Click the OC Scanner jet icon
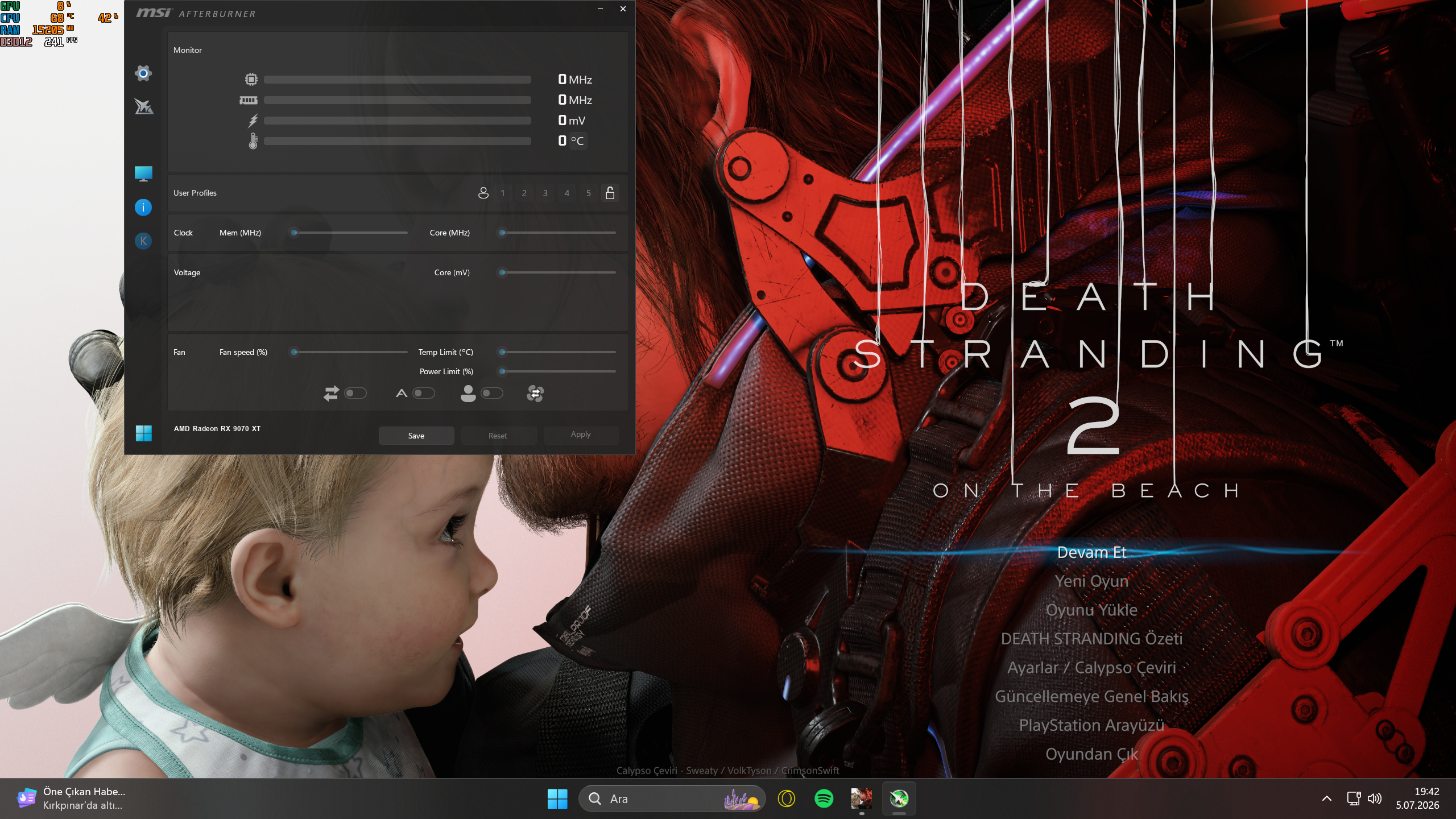1456x819 pixels. [x=143, y=106]
